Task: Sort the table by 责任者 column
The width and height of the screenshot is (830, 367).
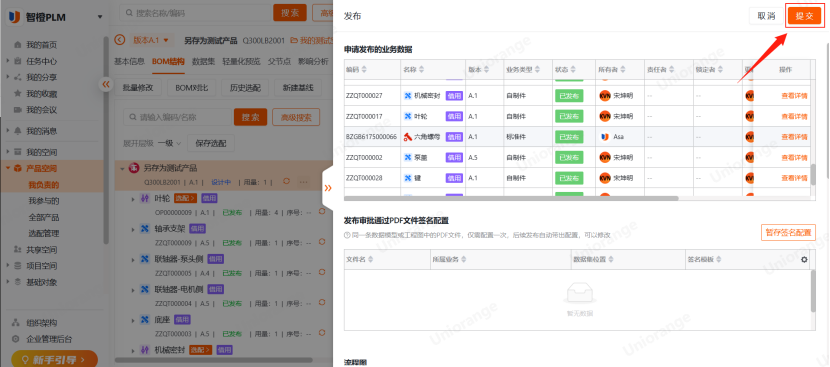Action: (671, 69)
